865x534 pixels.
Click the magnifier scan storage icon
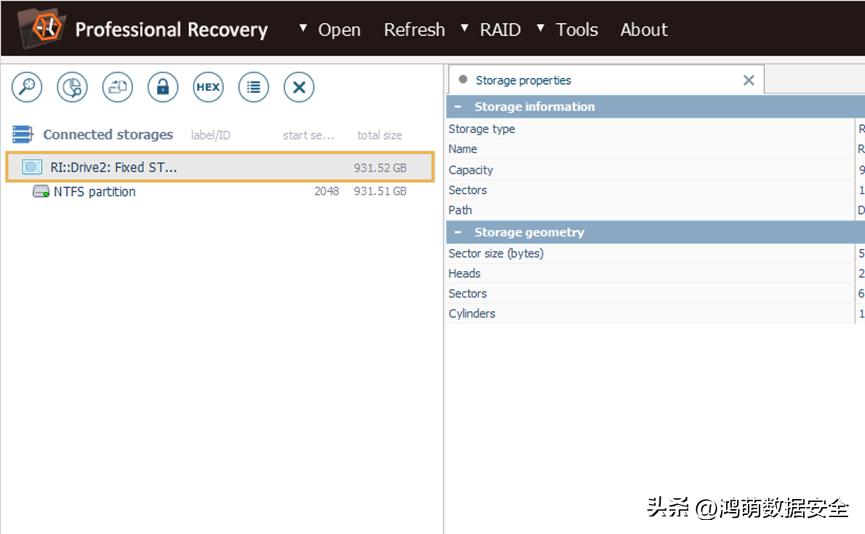click(x=26, y=87)
